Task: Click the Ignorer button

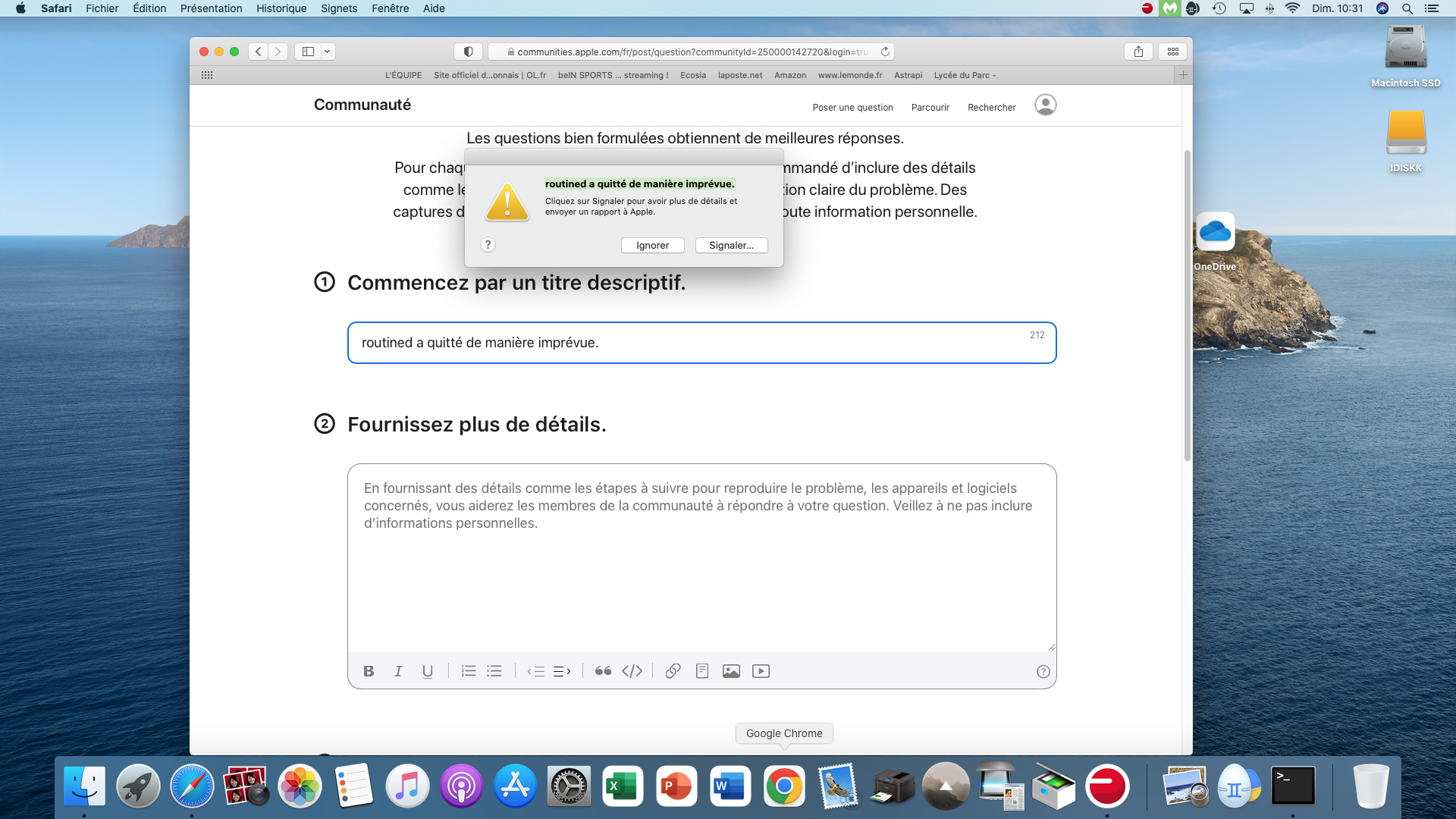Action: pos(652,245)
